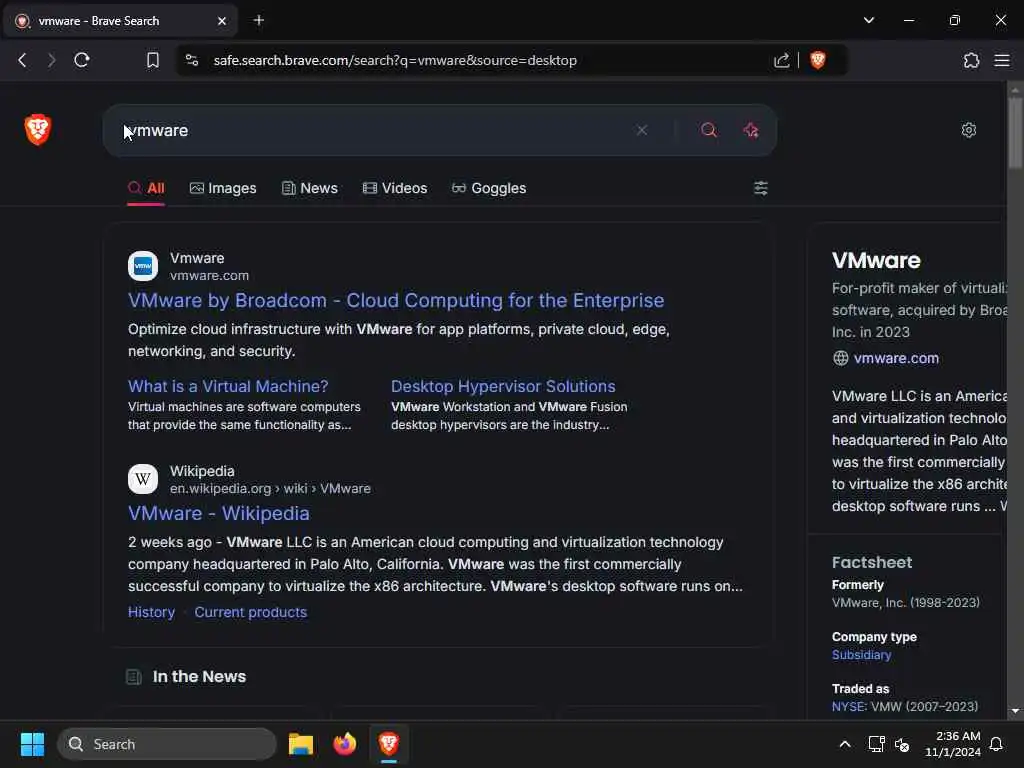Expand the tab search dropdown arrow
The image size is (1024, 768).
(869, 20)
